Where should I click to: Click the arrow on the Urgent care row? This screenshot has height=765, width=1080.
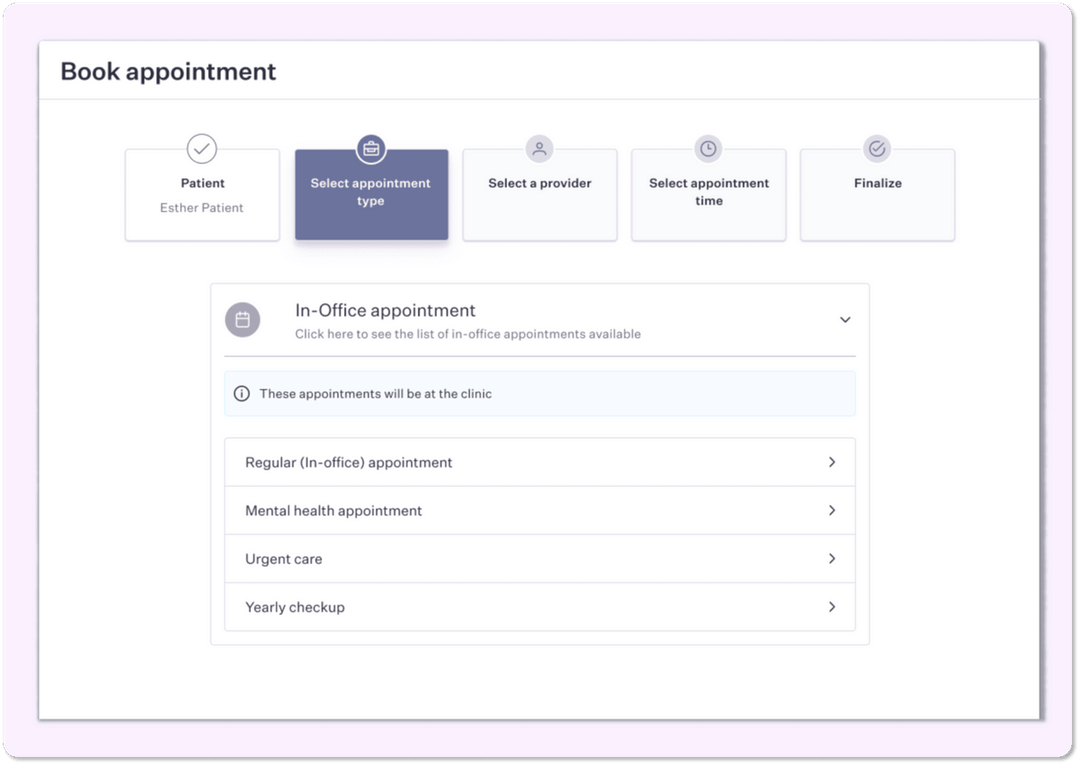tap(831, 559)
